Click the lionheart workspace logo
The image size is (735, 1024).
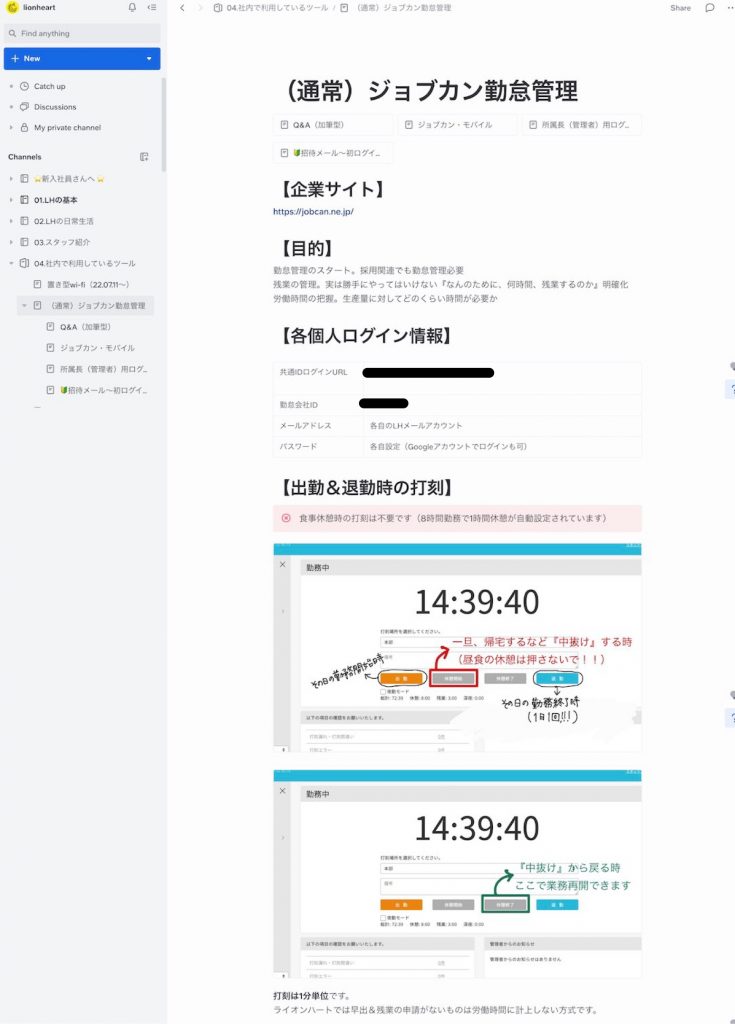tap(12, 7)
